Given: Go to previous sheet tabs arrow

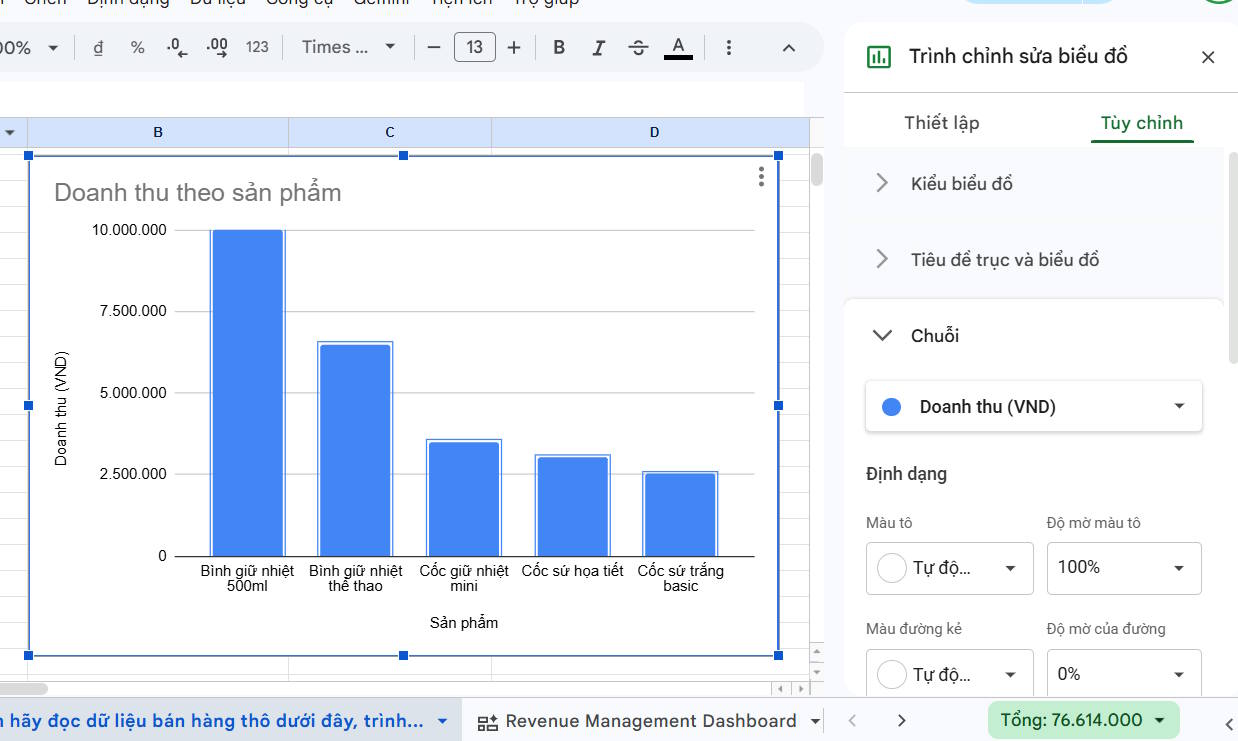Looking at the screenshot, I should [853, 721].
